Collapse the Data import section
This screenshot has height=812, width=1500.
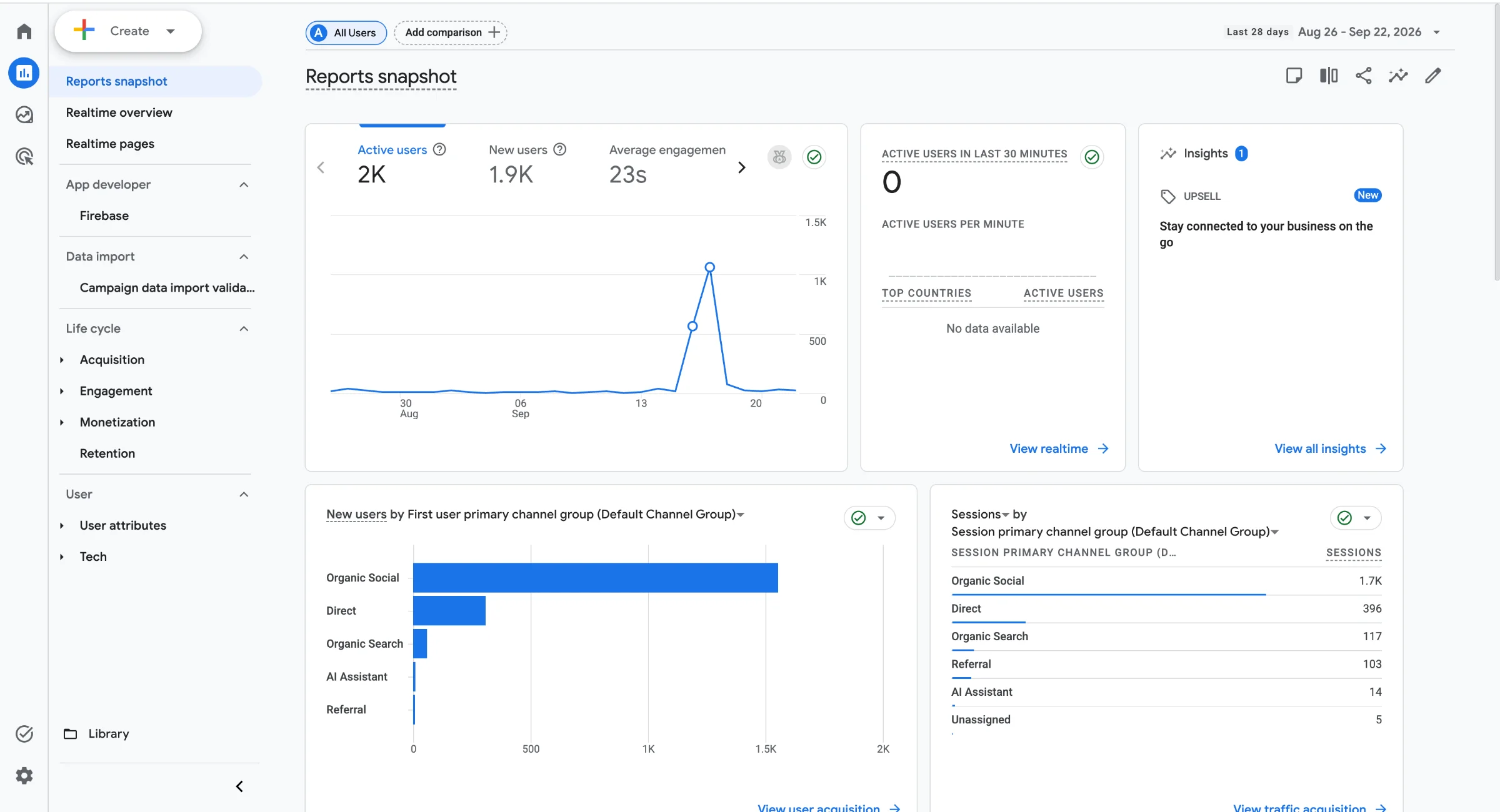(244, 257)
